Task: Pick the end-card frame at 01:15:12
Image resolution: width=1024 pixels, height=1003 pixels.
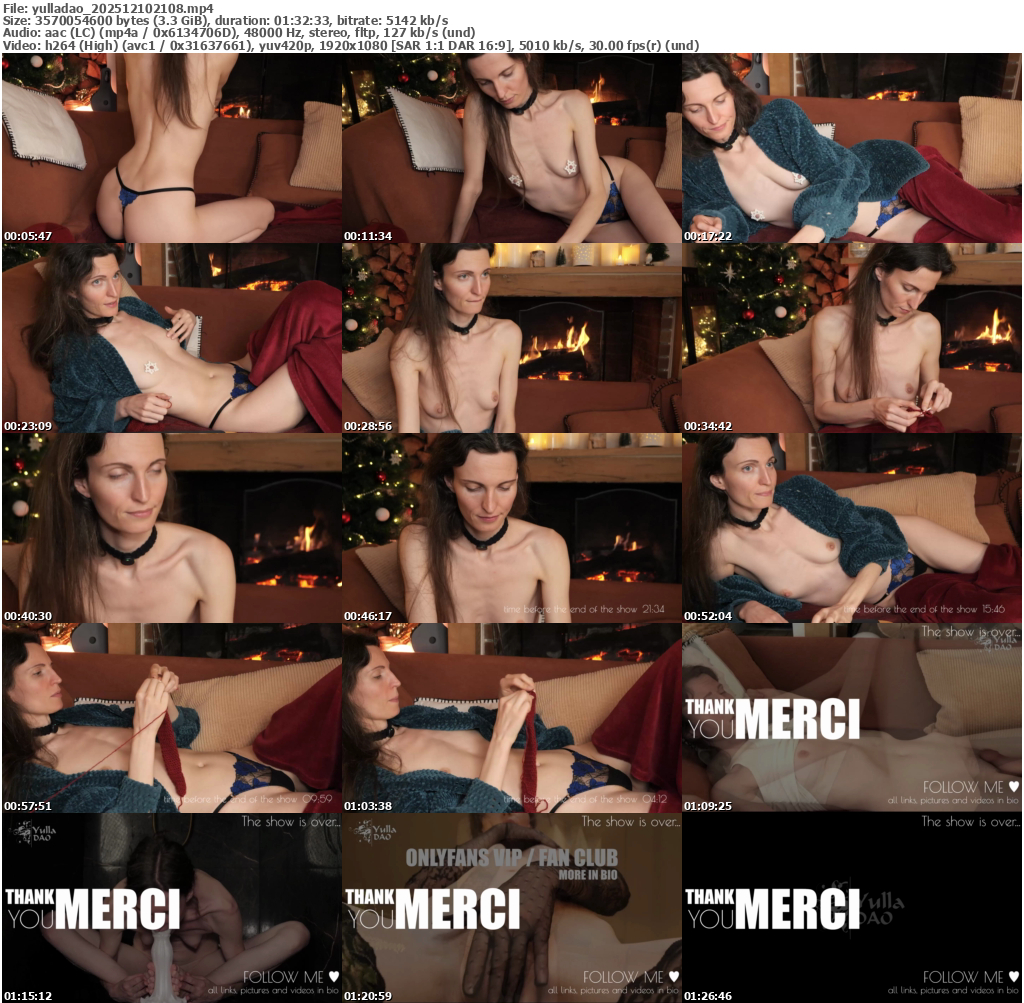Action: coord(172,908)
